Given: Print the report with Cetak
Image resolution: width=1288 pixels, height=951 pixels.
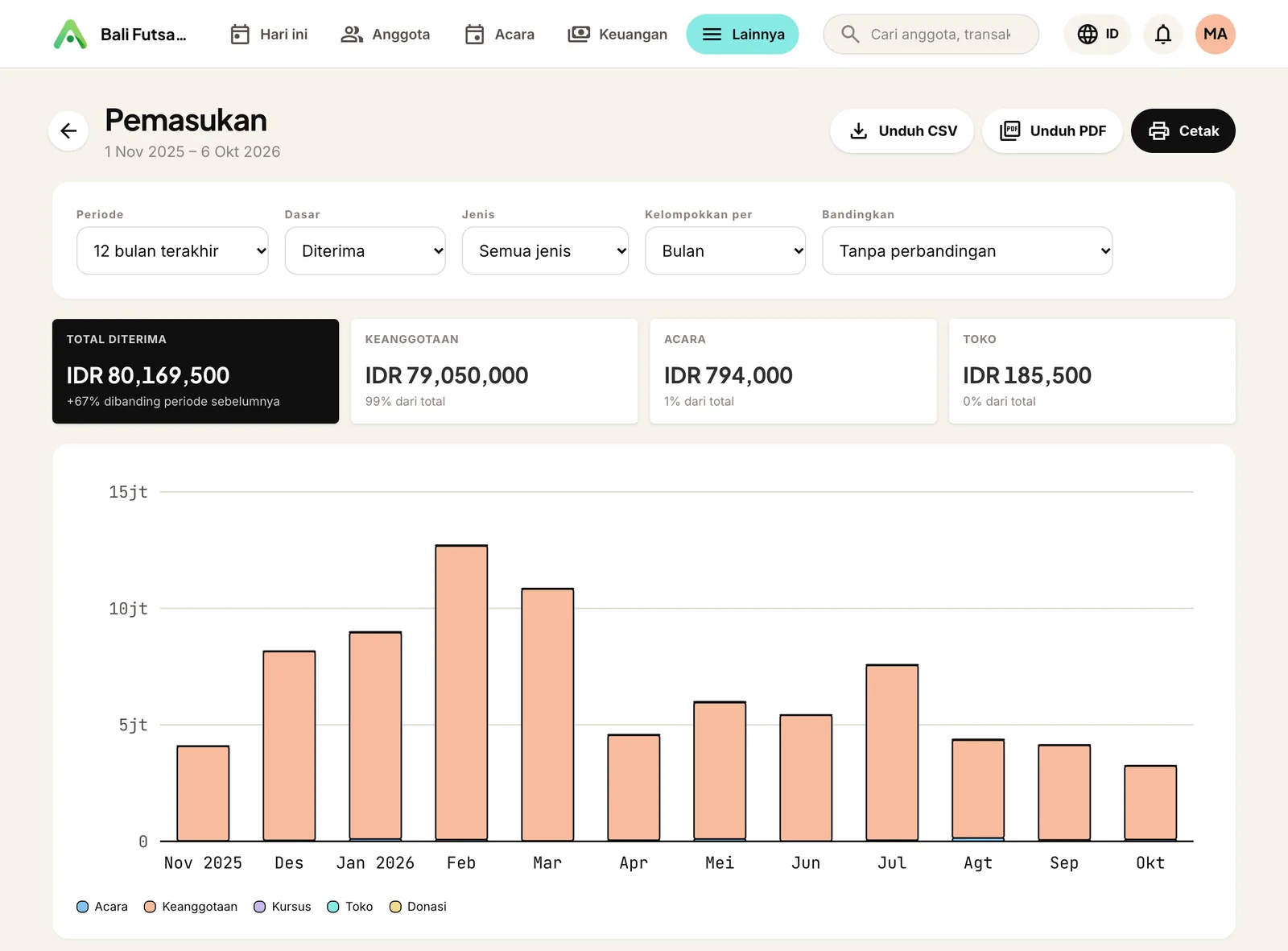Looking at the screenshot, I should pos(1183,130).
